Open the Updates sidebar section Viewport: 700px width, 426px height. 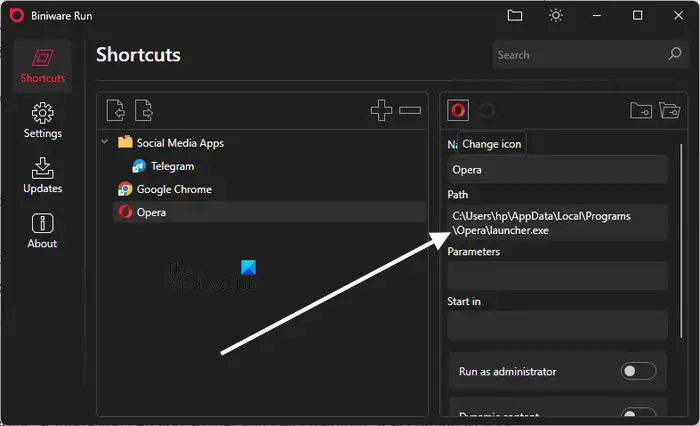42,175
